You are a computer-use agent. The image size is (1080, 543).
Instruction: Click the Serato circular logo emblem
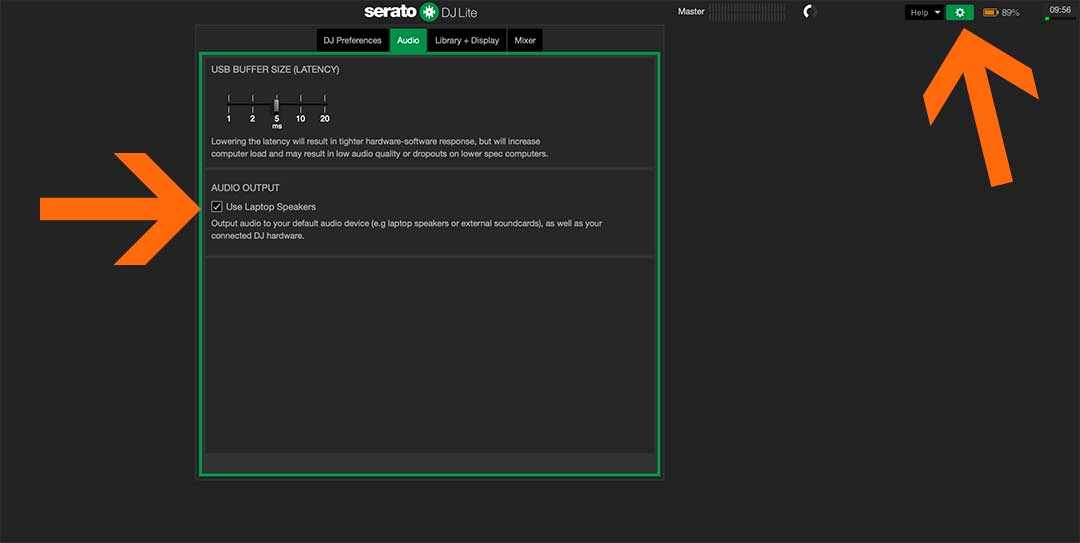tap(429, 12)
